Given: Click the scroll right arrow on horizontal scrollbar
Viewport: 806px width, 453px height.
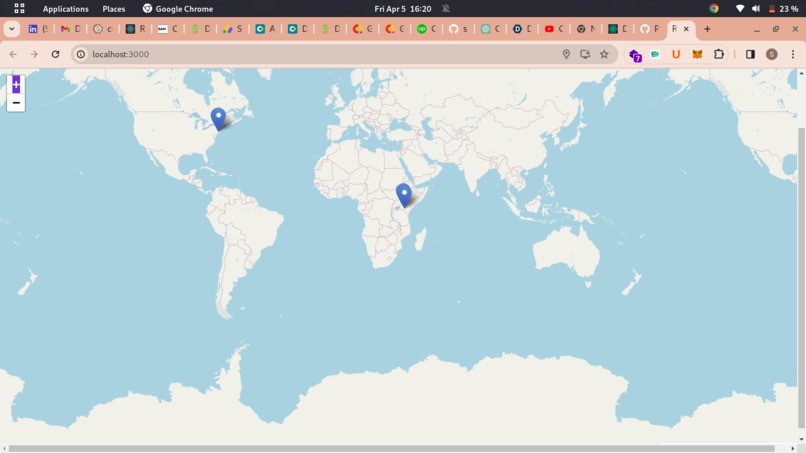Looking at the screenshot, I should (x=793, y=449).
